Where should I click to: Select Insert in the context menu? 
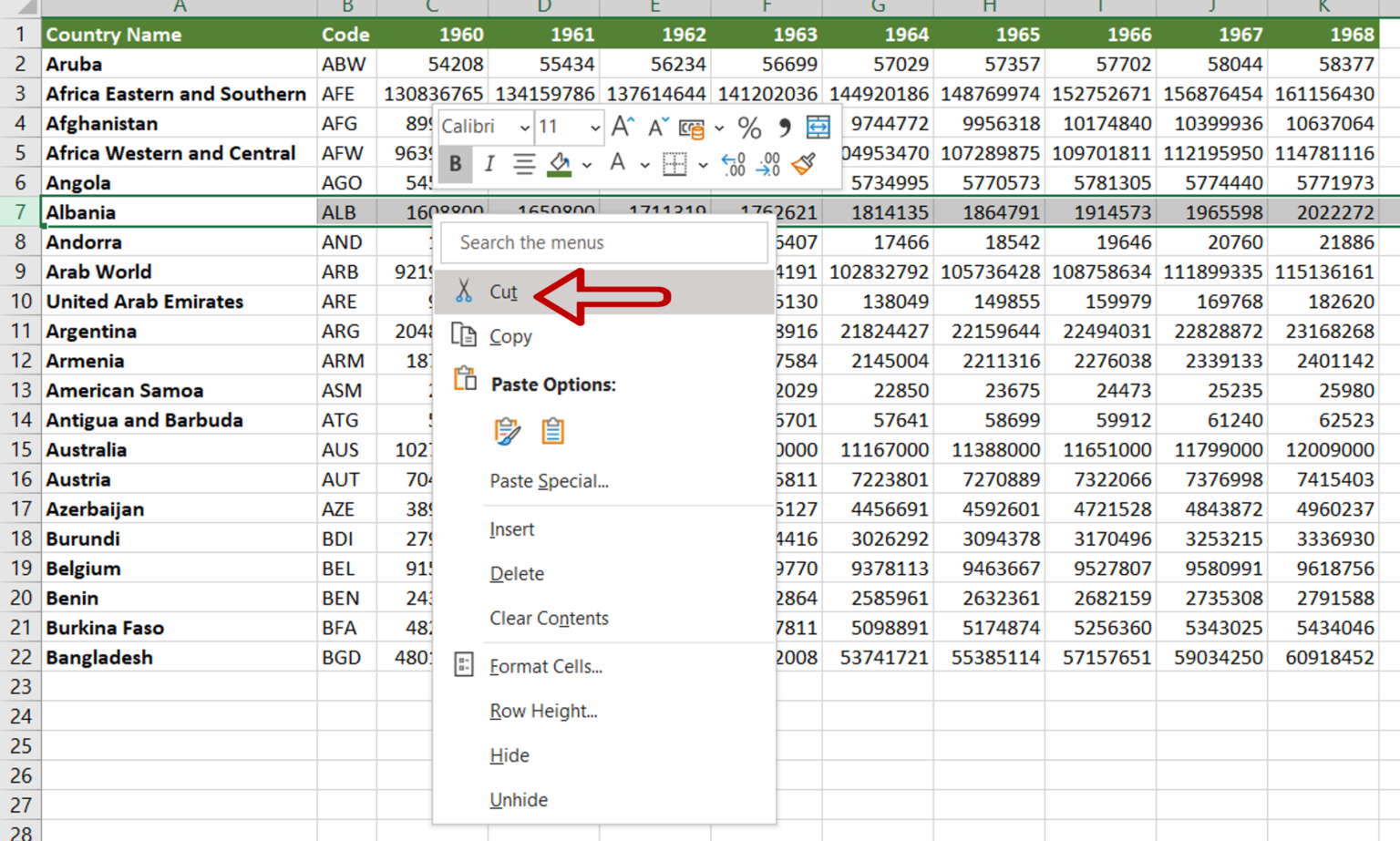[605, 529]
